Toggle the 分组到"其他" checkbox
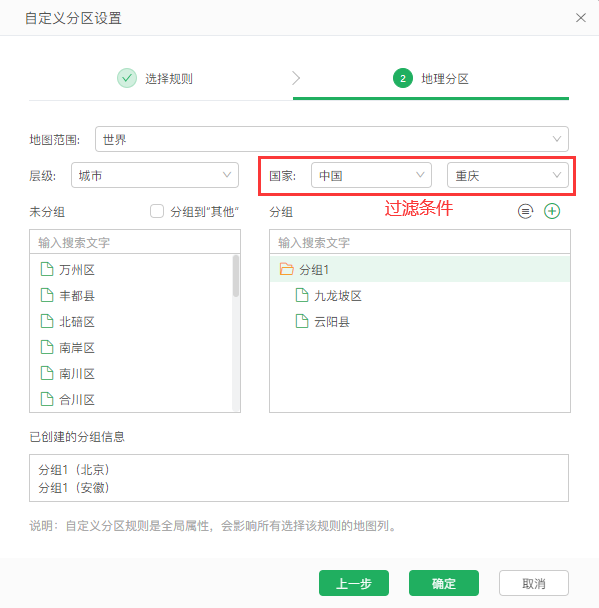The width and height of the screenshot is (599, 608). 157,211
